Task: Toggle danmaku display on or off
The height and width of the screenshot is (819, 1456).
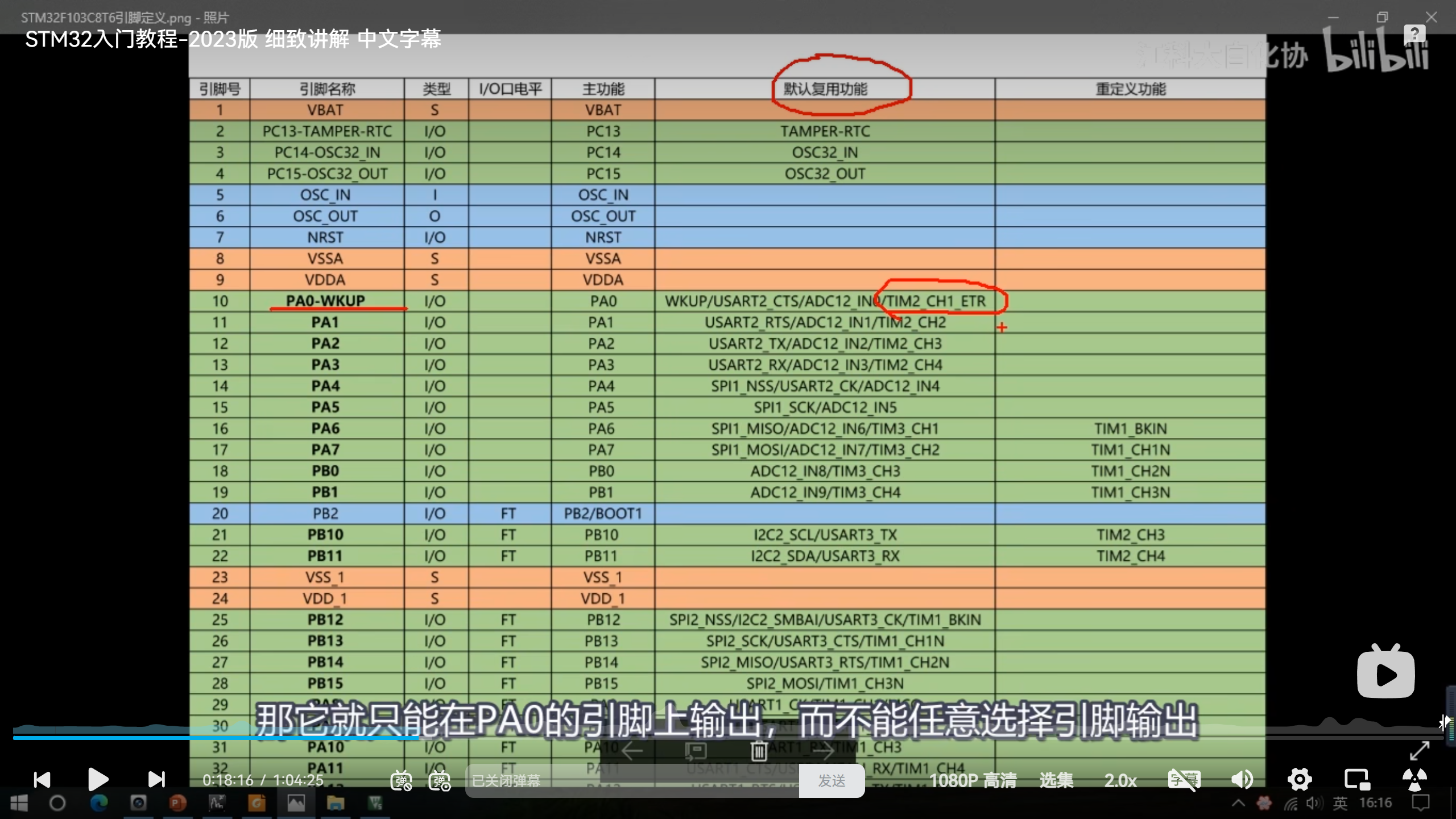Action: [x=401, y=781]
